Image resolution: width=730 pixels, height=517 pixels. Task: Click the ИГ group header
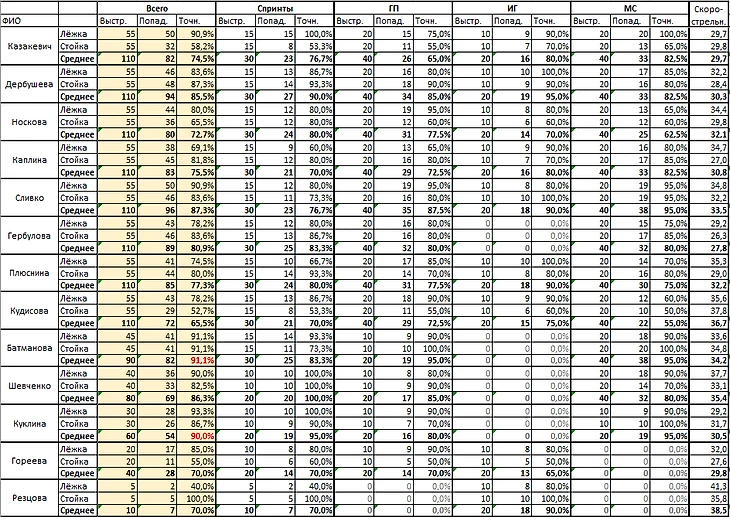coord(512,8)
